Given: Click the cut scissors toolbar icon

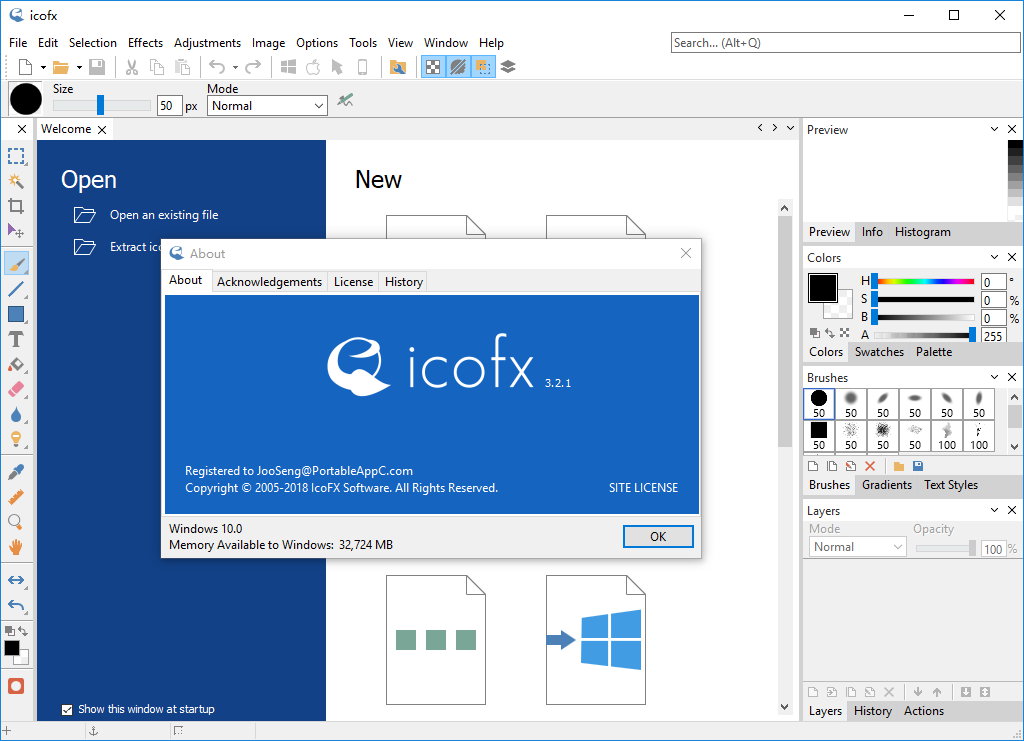Looking at the screenshot, I should [132, 67].
